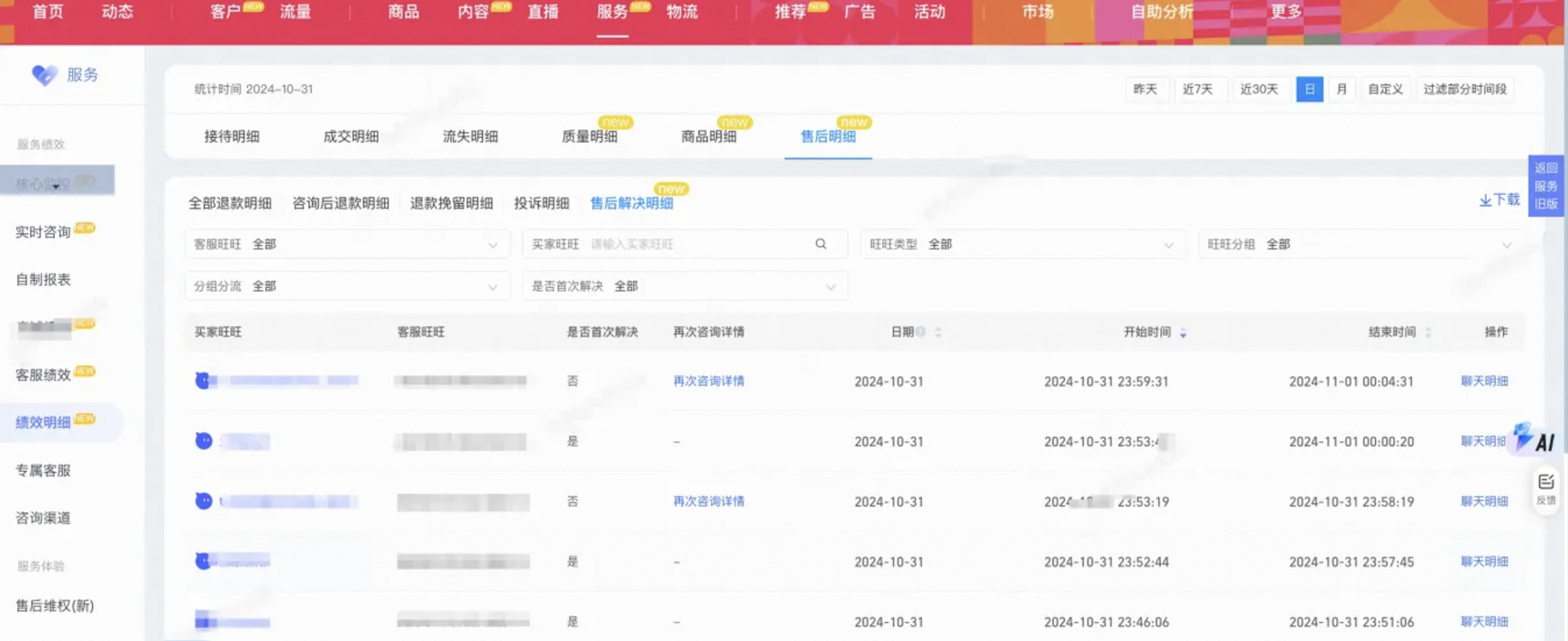This screenshot has height=641, width=1568.
Task: Open 再次咨询详情 link in 23:53:19 row
Action: pyautogui.click(x=709, y=501)
